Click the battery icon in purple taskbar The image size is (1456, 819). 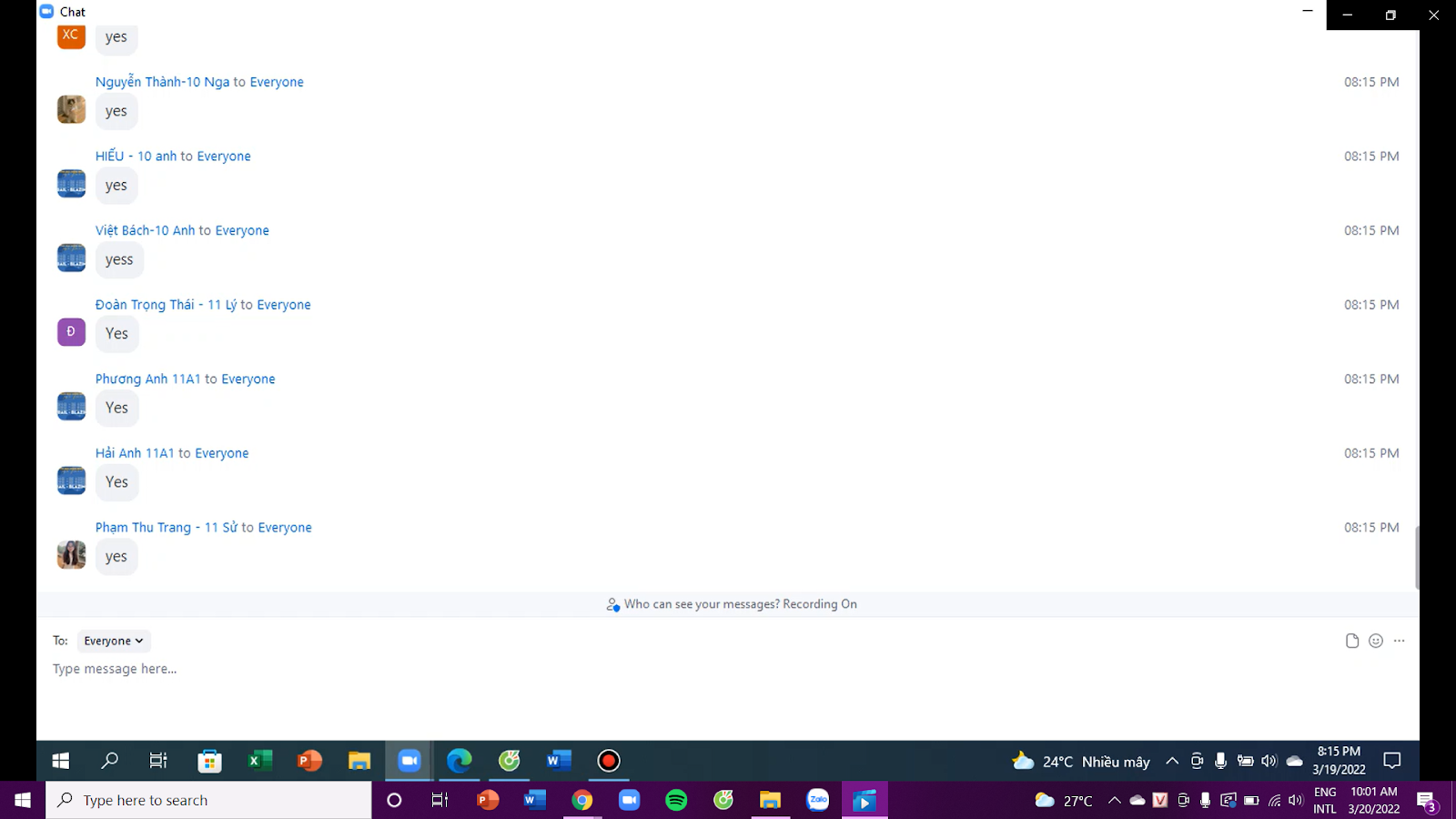point(1251,801)
